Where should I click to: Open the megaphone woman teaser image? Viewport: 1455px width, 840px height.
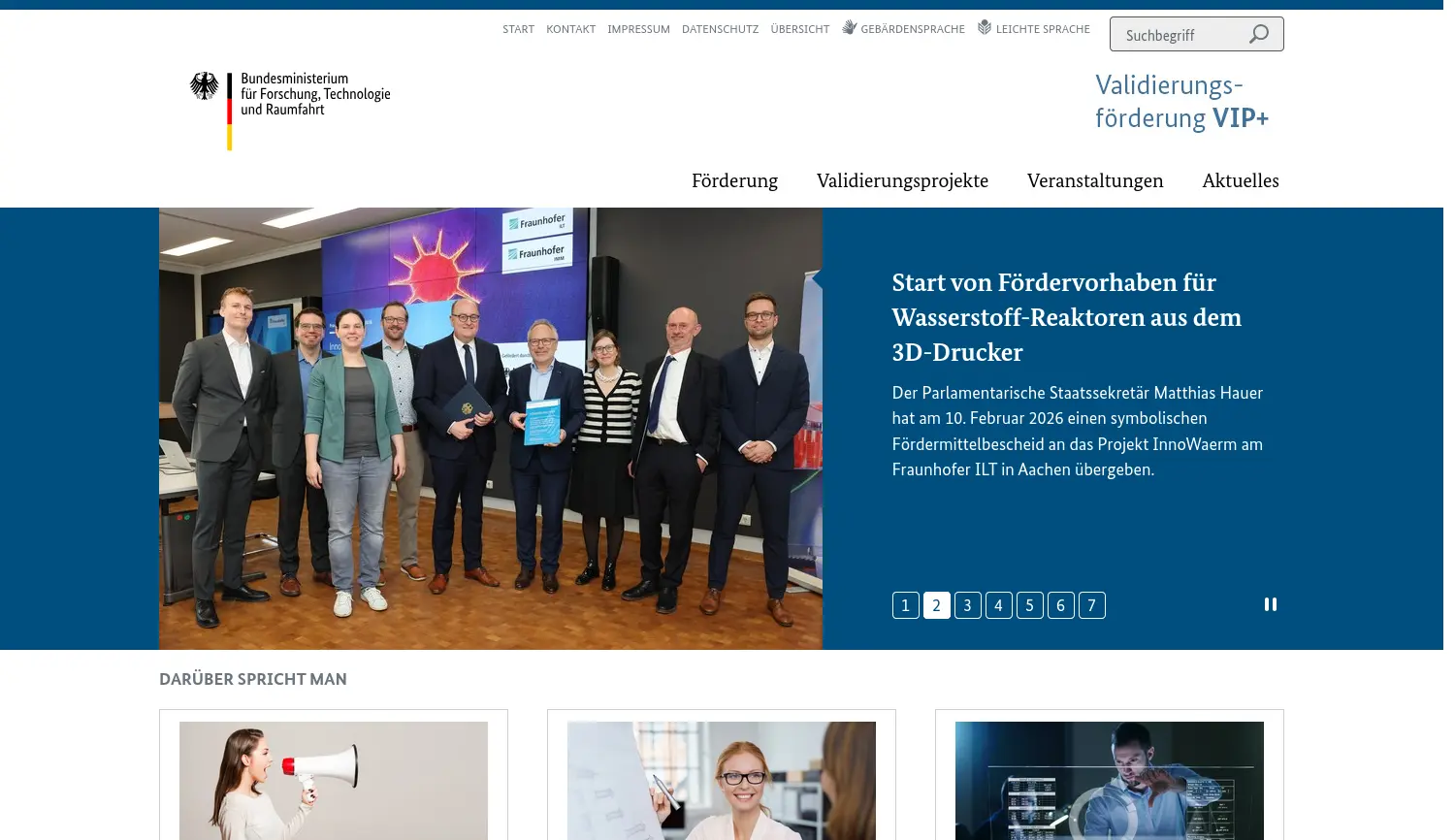pyautogui.click(x=334, y=781)
